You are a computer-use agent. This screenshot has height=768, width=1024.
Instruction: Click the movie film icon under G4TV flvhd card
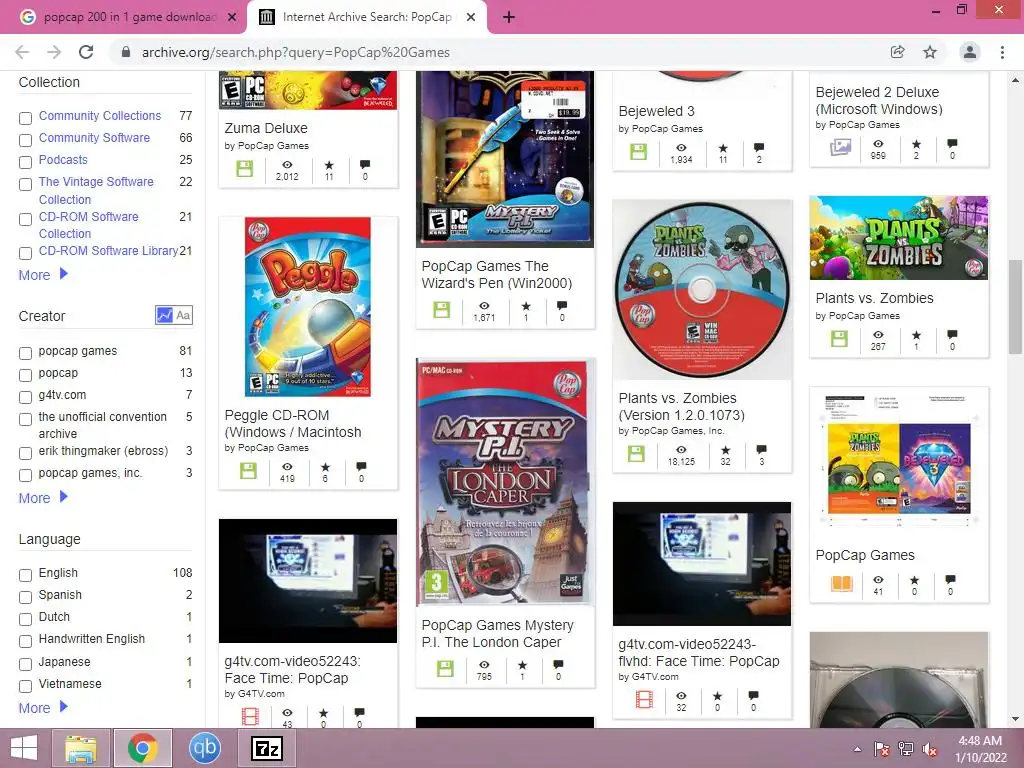pyautogui.click(x=644, y=699)
